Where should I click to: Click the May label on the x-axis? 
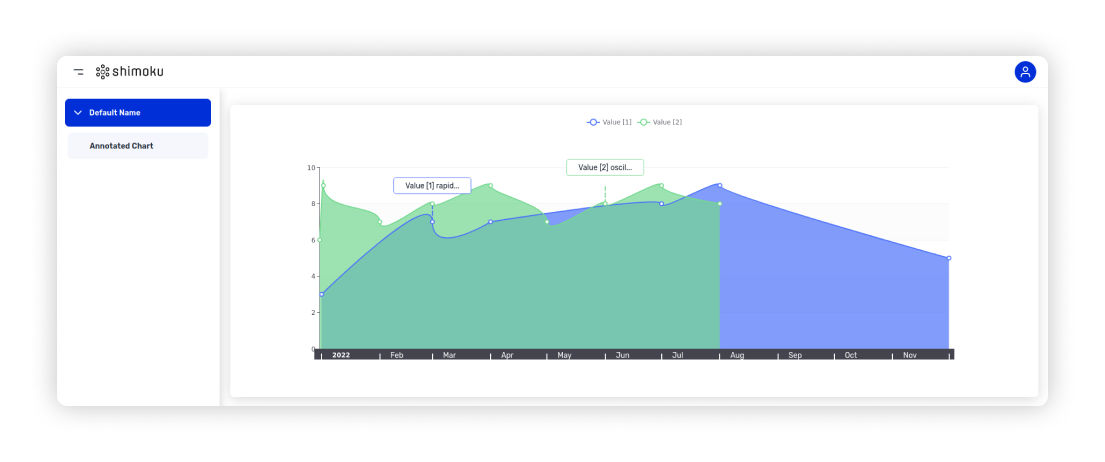click(x=564, y=355)
